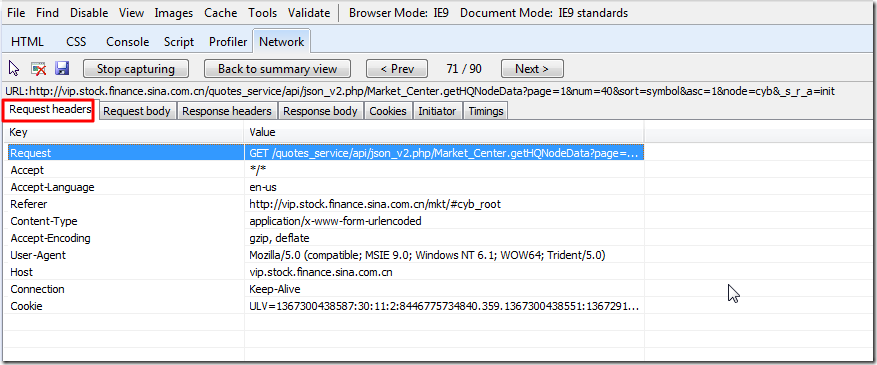The width and height of the screenshot is (877, 365).
Task: Open the Timings tab
Action: [x=486, y=111]
